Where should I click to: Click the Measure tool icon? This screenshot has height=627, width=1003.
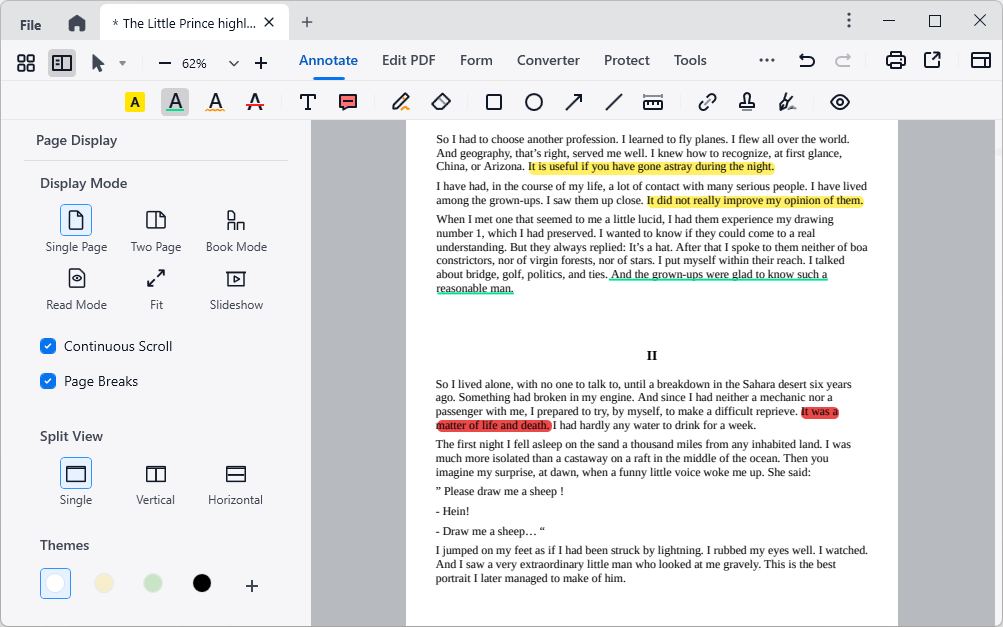point(653,101)
